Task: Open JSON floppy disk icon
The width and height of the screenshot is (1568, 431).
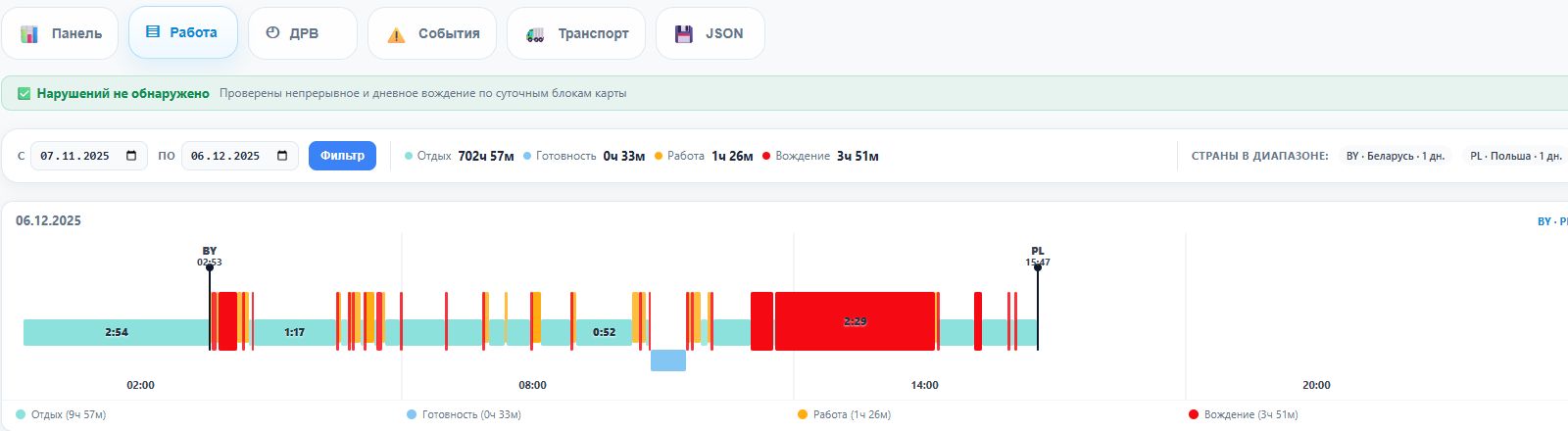Action: point(683,33)
